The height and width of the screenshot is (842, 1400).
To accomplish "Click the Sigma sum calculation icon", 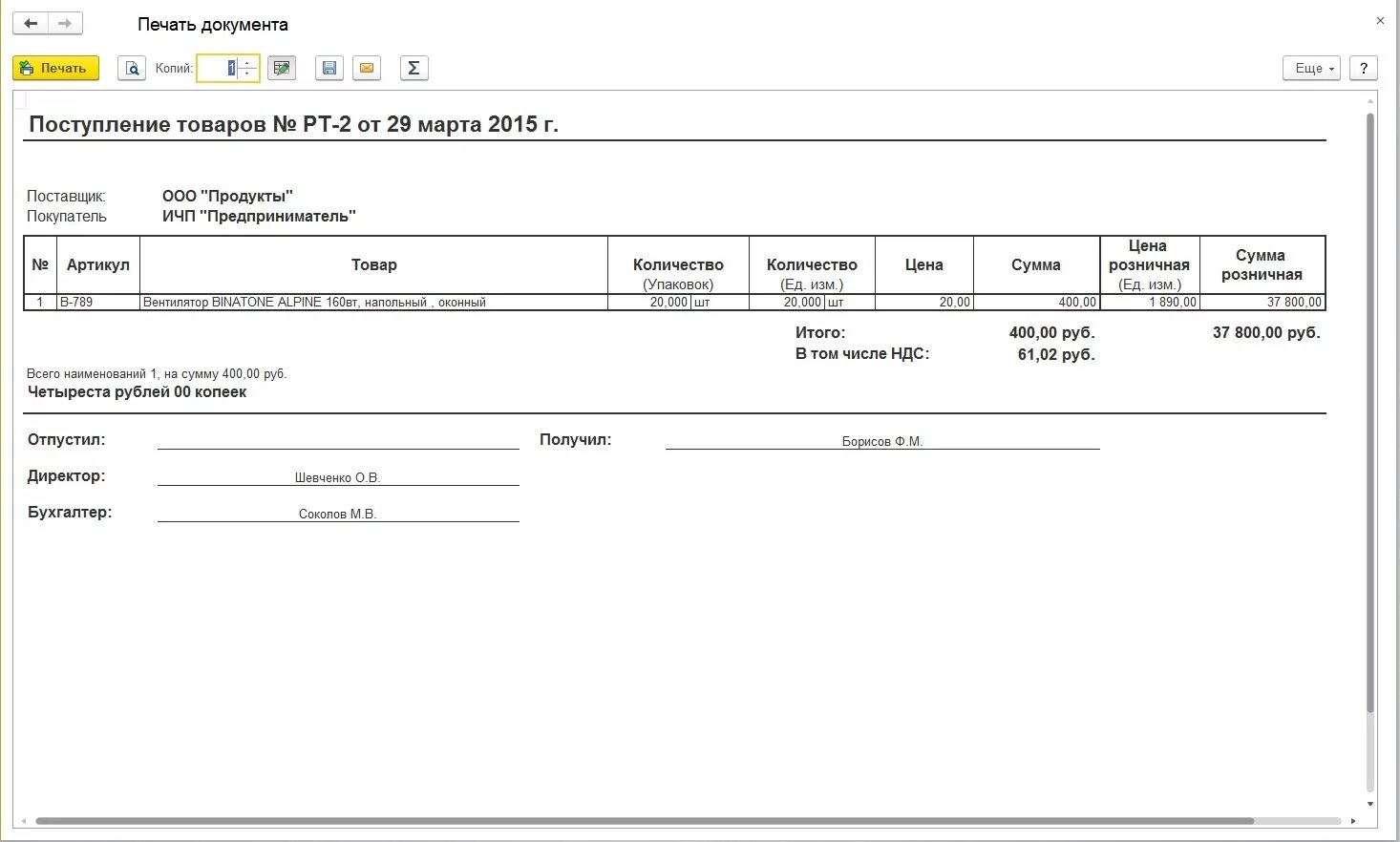I will (414, 68).
